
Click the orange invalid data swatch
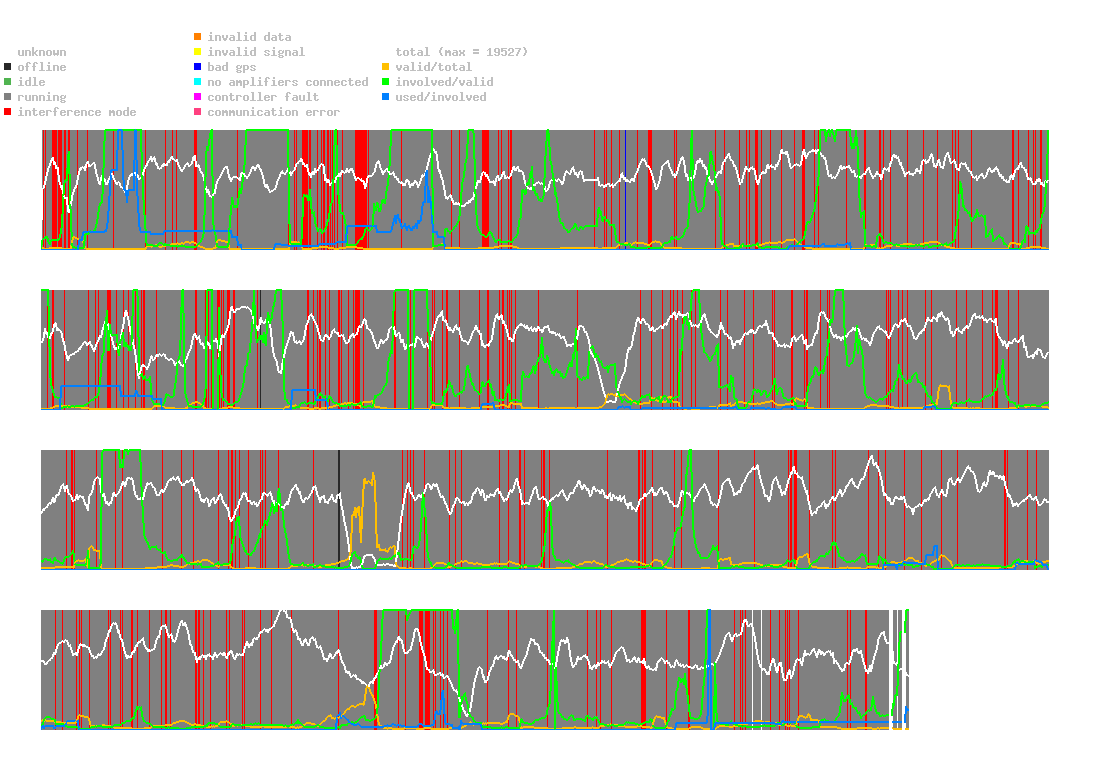pos(198,36)
